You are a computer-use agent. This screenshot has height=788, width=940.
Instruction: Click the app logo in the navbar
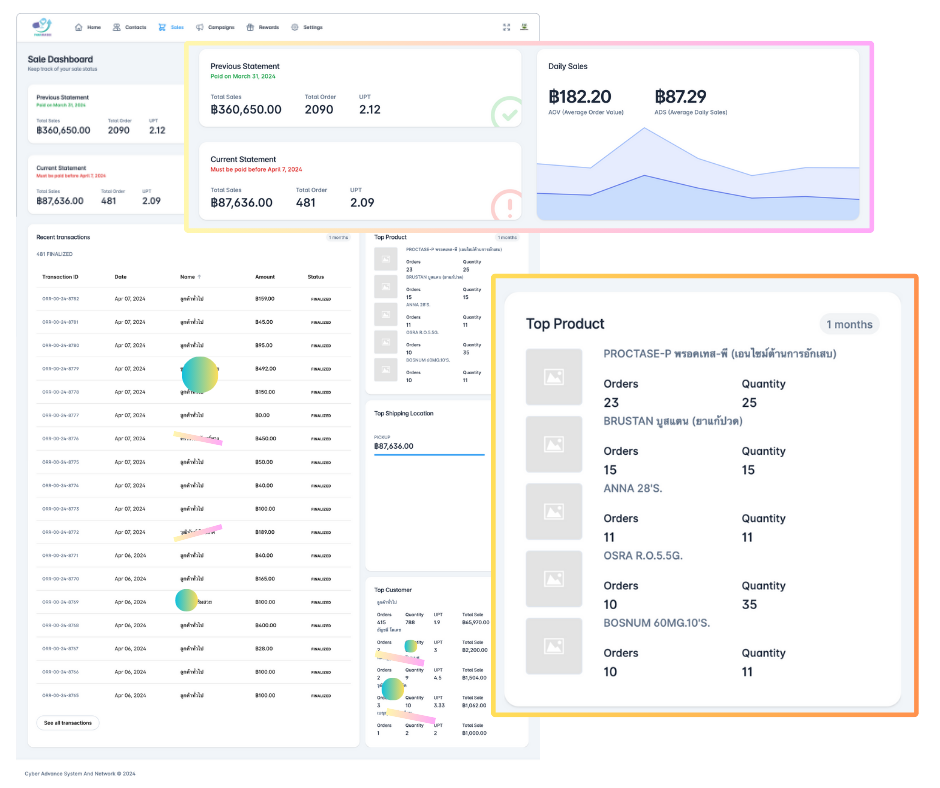[x=41, y=26]
